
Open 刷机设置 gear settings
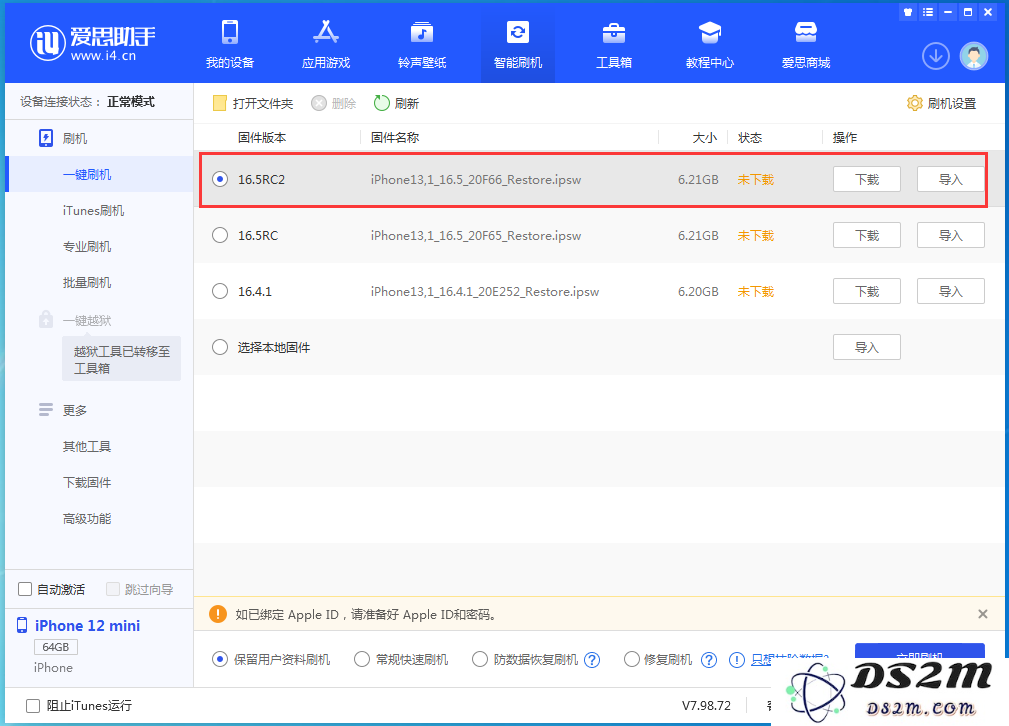click(914, 103)
